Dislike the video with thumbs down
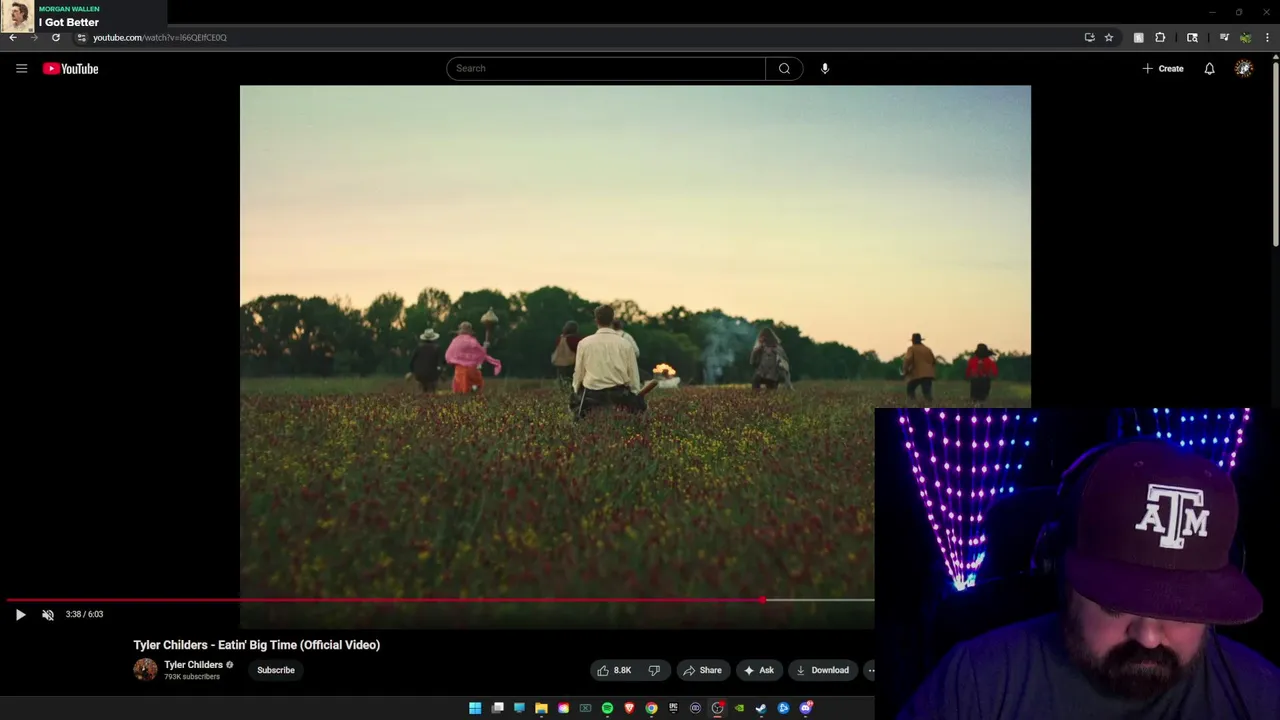Viewport: 1280px width, 720px height. (654, 670)
